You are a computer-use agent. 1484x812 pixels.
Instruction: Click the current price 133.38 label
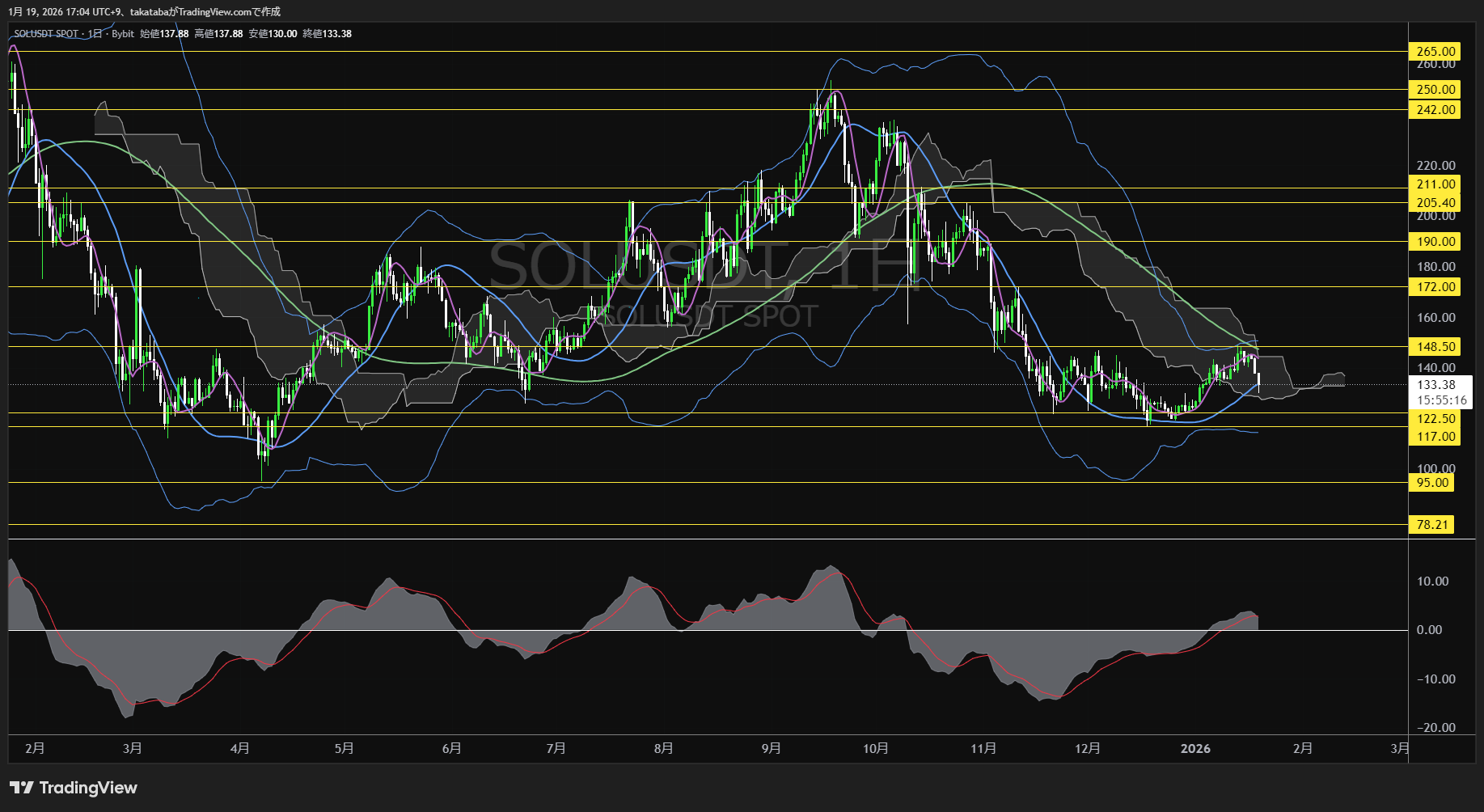(x=1435, y=385)
